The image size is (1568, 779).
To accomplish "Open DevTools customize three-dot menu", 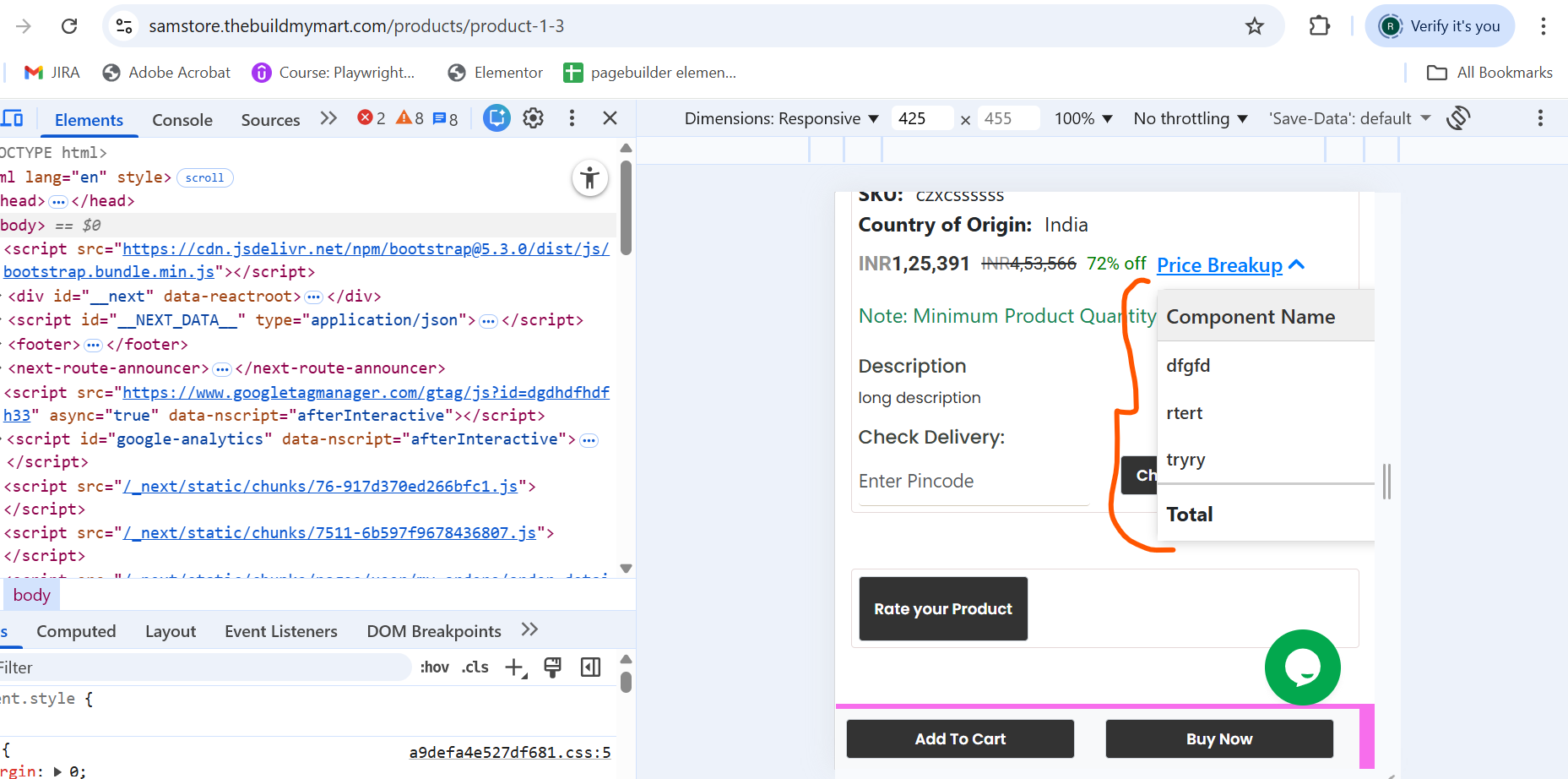I will [x=572, y=118].
